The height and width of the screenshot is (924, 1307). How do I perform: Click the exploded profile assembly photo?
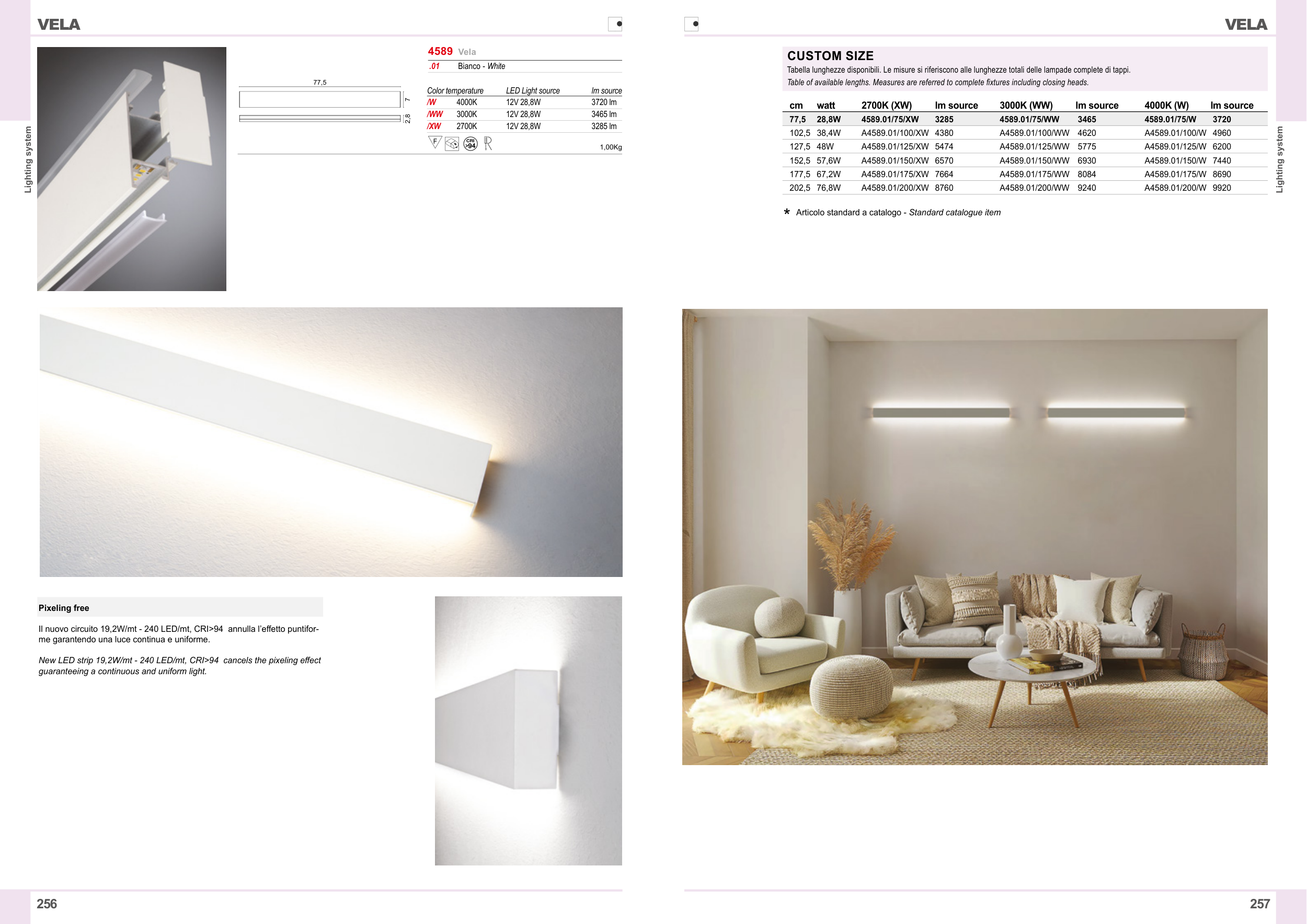tap(132, 169)
